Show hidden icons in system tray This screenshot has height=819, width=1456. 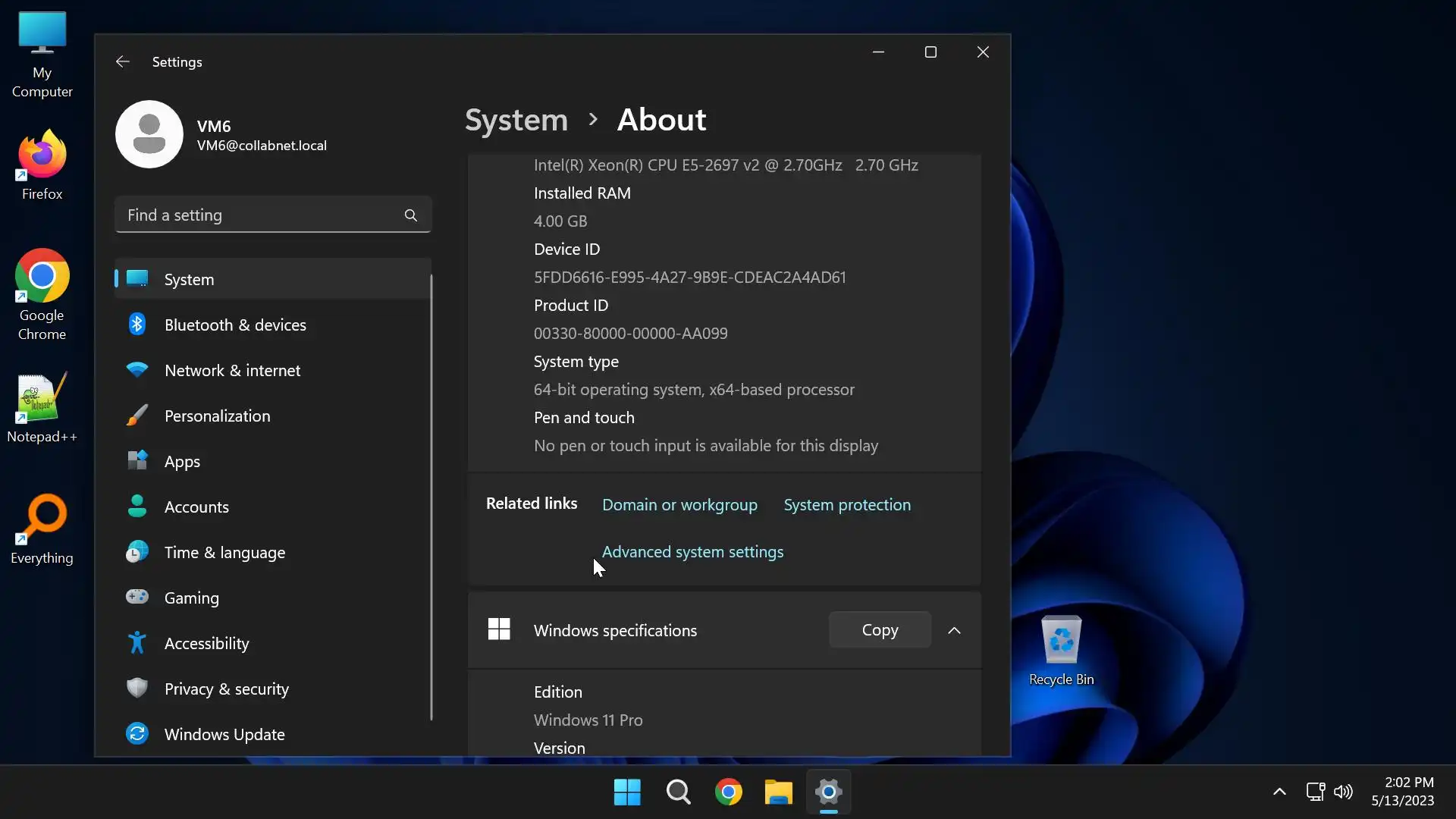pyautogui.click(x=1279, y=792)
